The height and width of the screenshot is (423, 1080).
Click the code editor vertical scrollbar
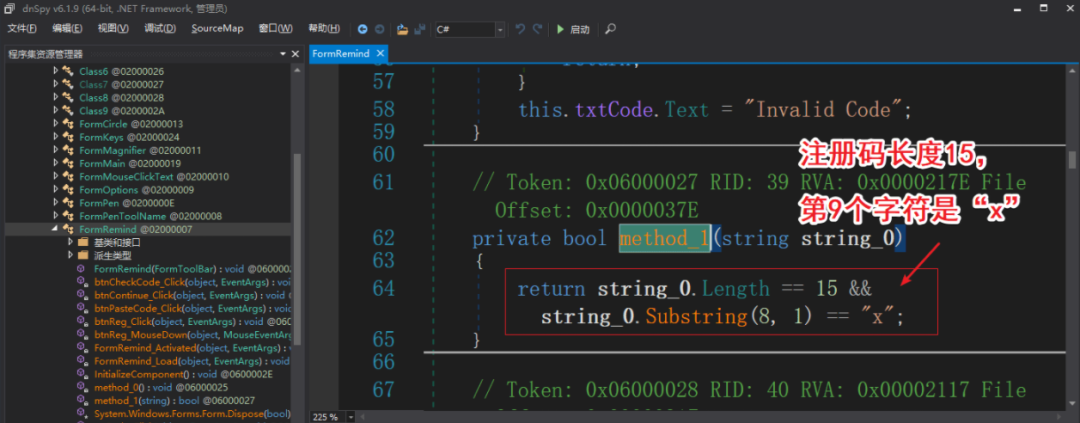tap(1072, 160)
